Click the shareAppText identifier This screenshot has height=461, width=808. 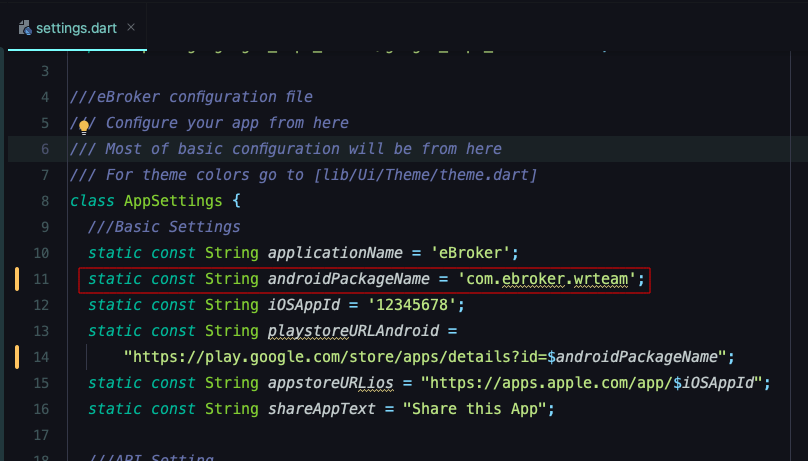(322, 409)
